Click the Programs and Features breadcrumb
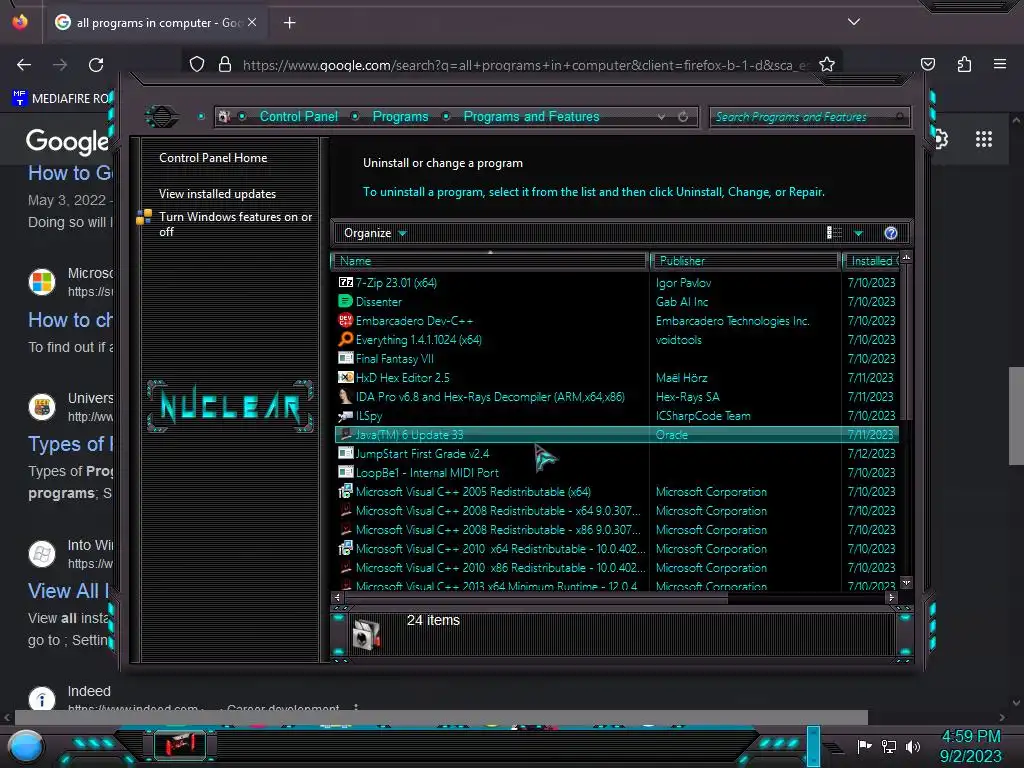Screen dimensions: 1024x768 [531, 116]
